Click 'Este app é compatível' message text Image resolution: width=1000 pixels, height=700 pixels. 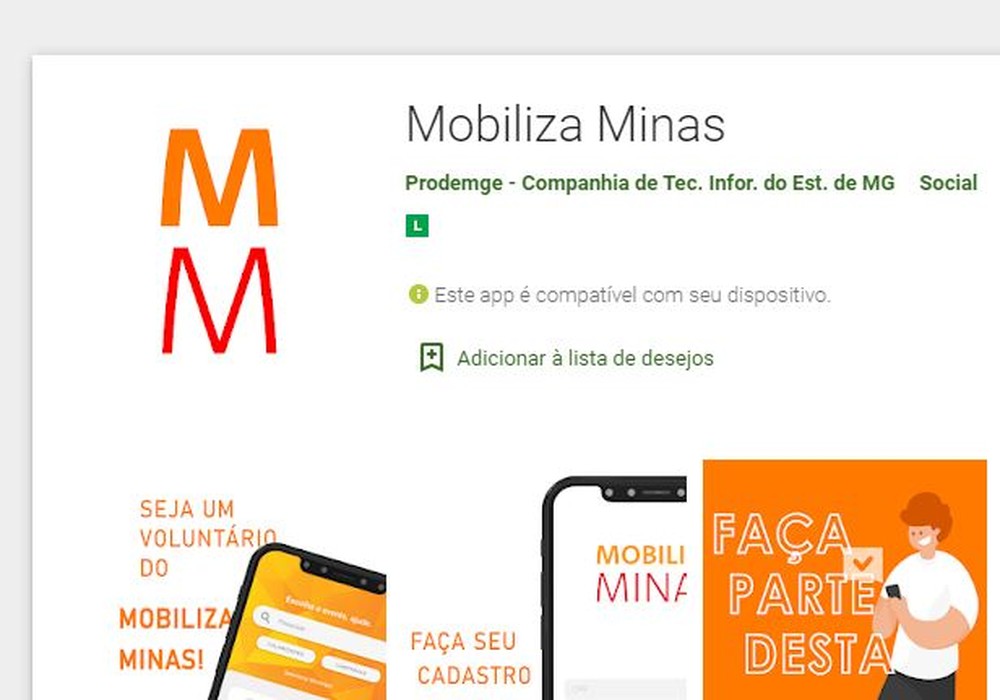(x=632, y=295)
